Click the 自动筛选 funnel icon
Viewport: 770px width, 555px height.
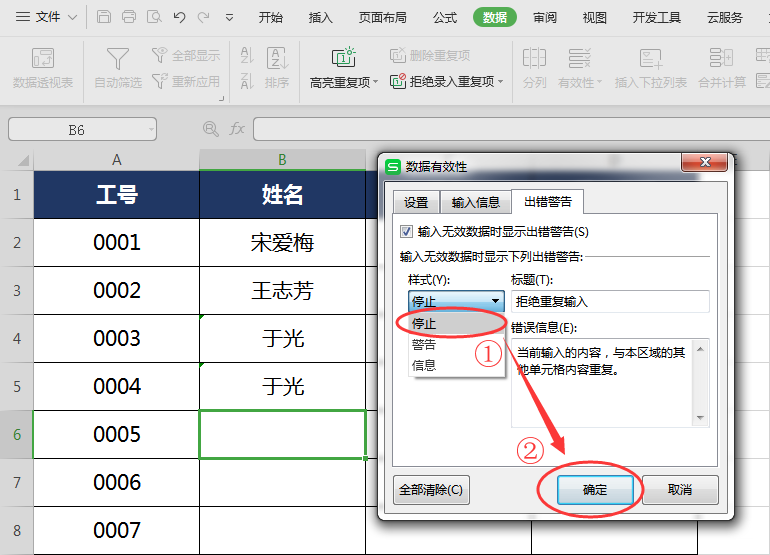tap(118, 58)
